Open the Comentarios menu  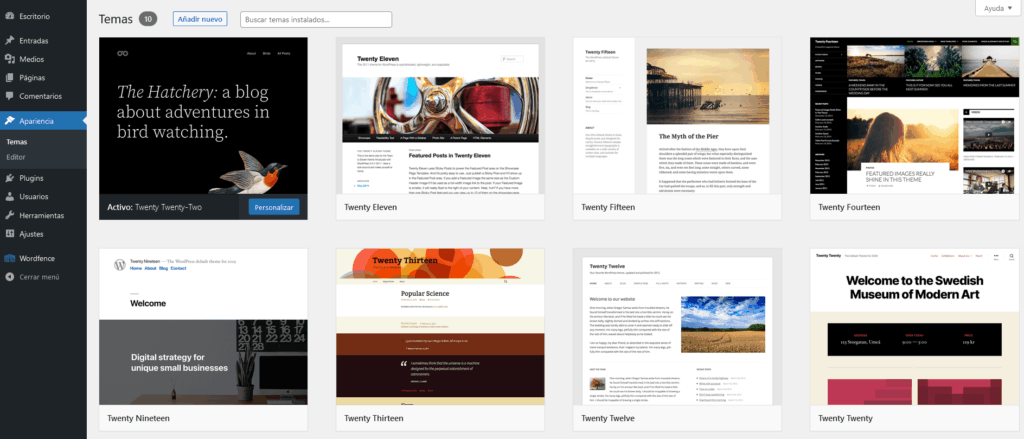coord(43,96)
